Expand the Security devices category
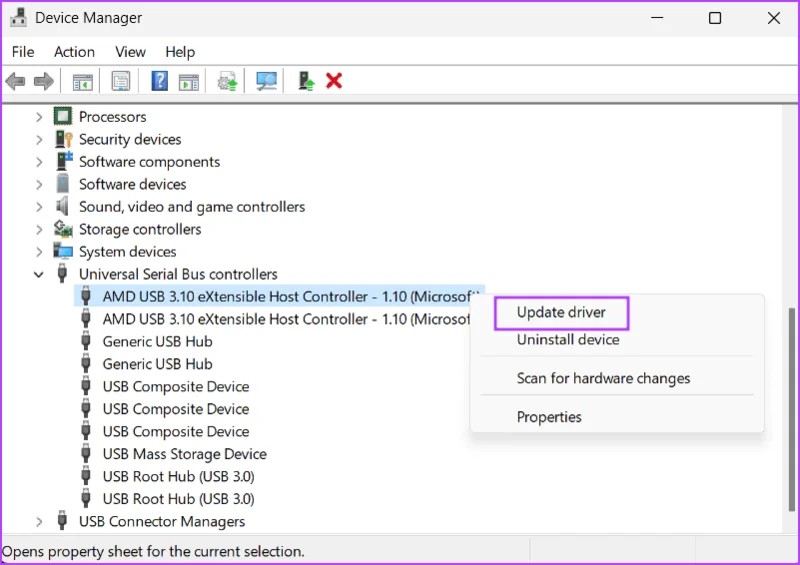Screen dimensions: 800x565 (39, 139)
